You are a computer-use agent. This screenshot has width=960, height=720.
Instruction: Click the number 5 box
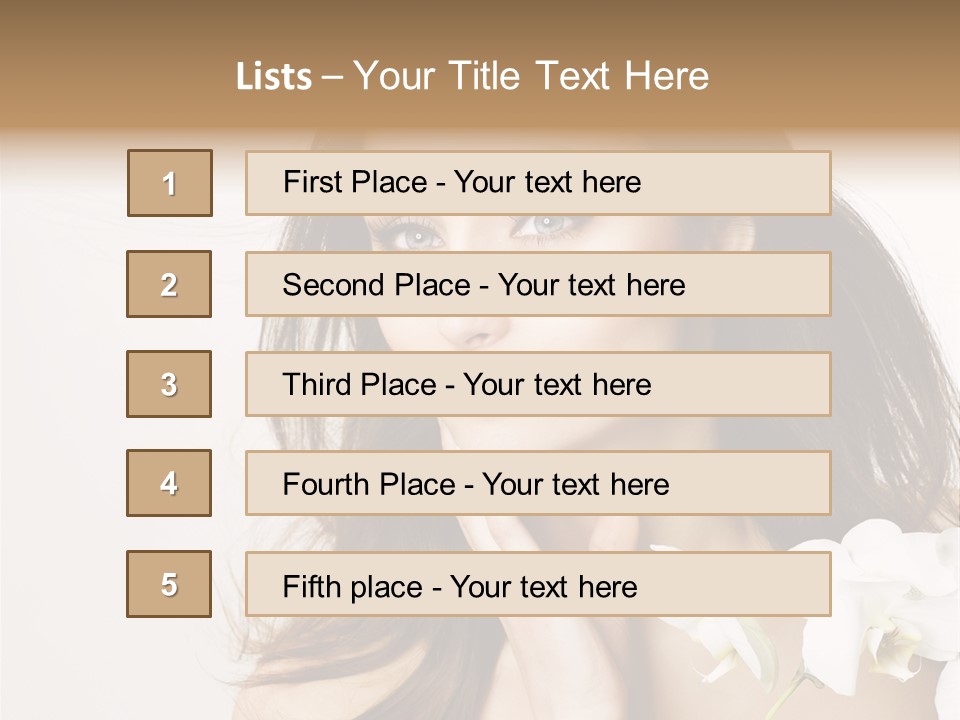[x=169, y=584]
